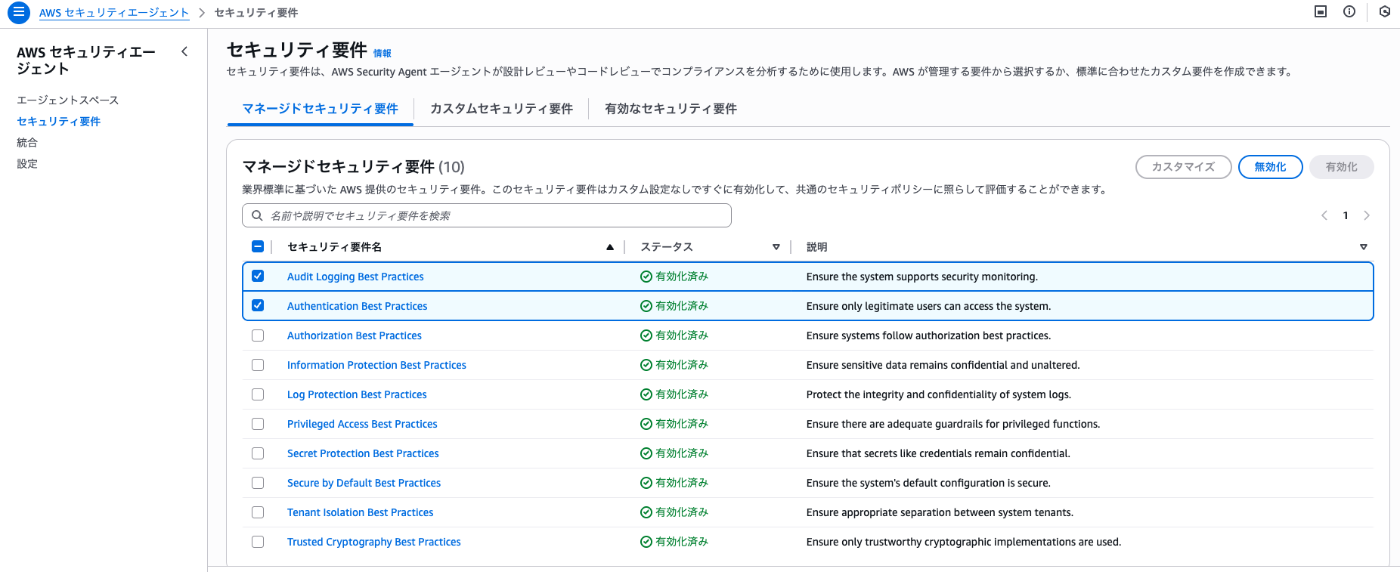Image resolution: width=1400 pixels, height=572 pixels.
Task: Switch to the 有効なセキュリティ要件 tab
Action: (x=670, y=109)
